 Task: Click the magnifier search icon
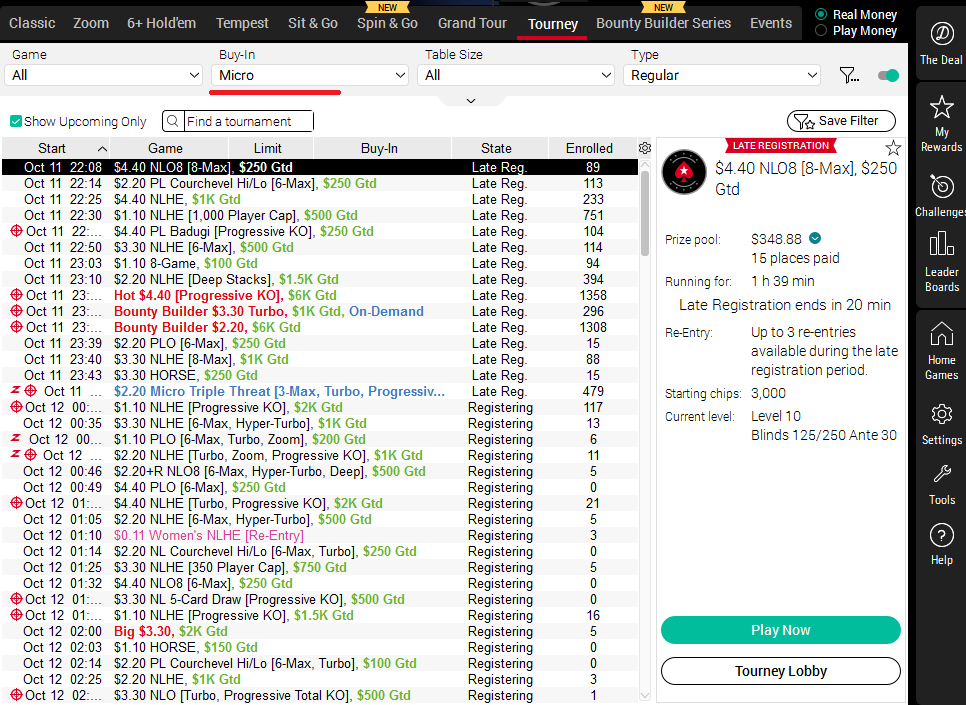[x=173, y=121]
